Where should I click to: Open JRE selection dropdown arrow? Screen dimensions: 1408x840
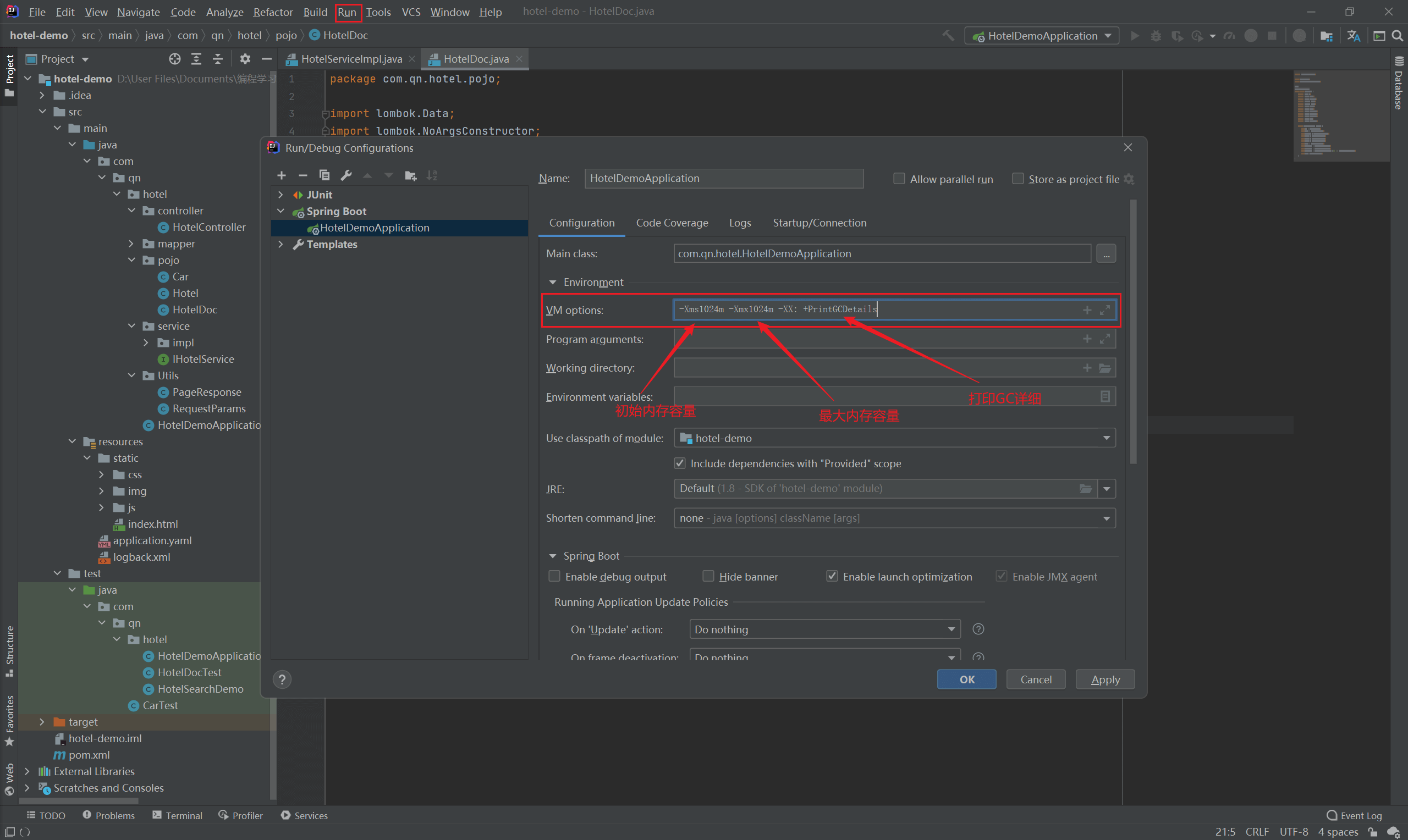(1106, 489)
